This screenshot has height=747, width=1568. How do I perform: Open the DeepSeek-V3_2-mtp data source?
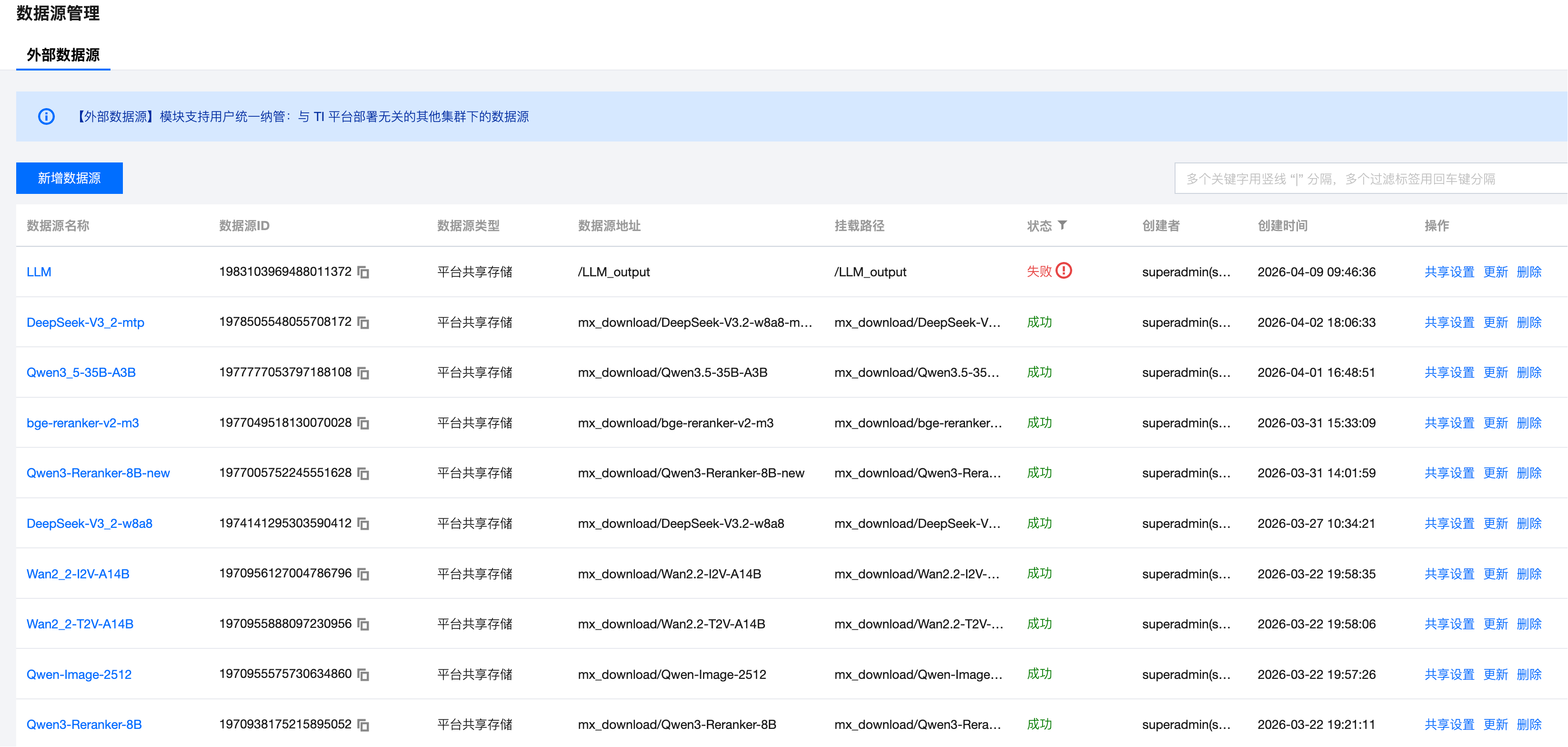[86, 323]
